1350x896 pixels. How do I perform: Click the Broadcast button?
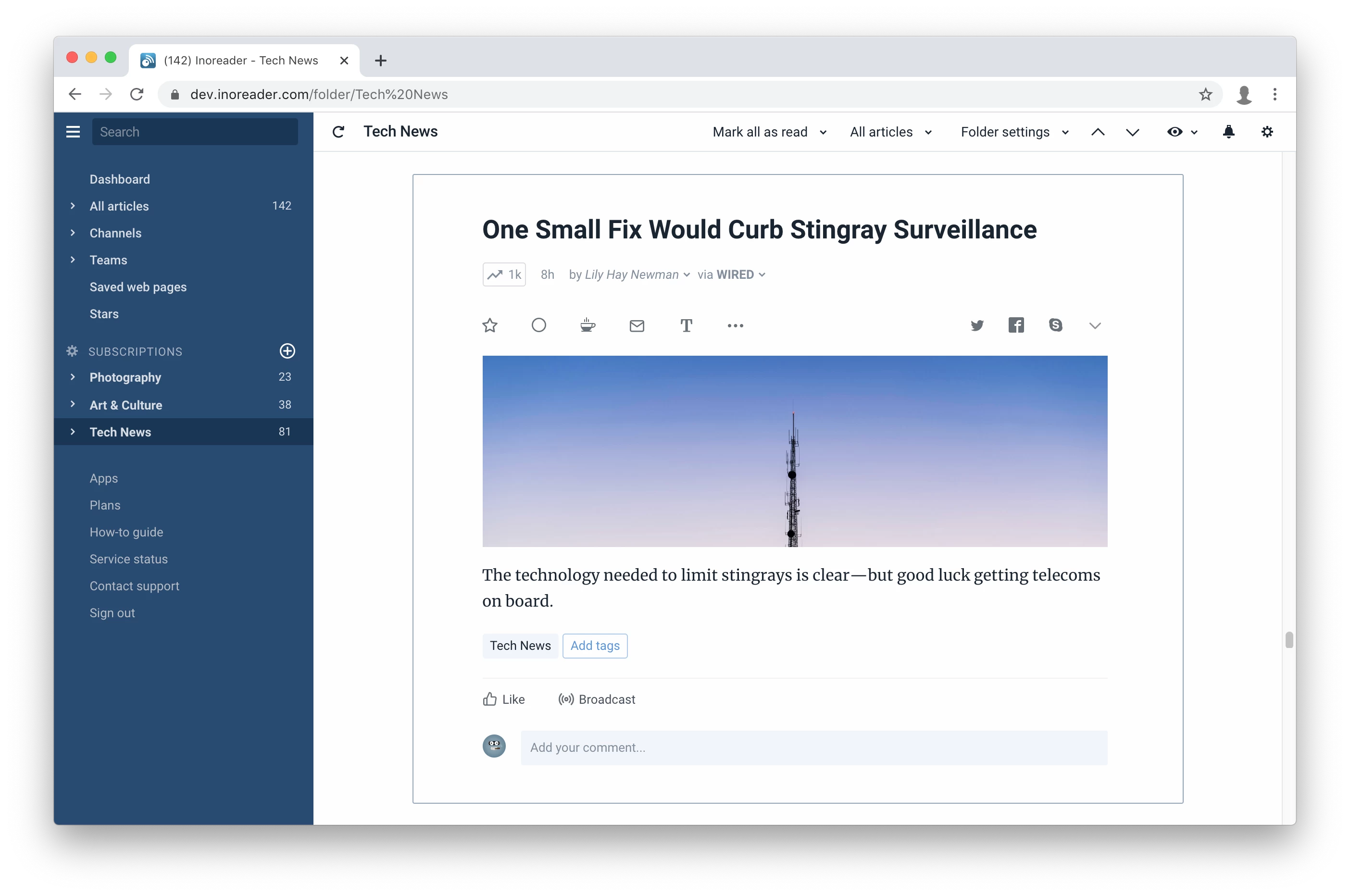[x=597, y=699]
